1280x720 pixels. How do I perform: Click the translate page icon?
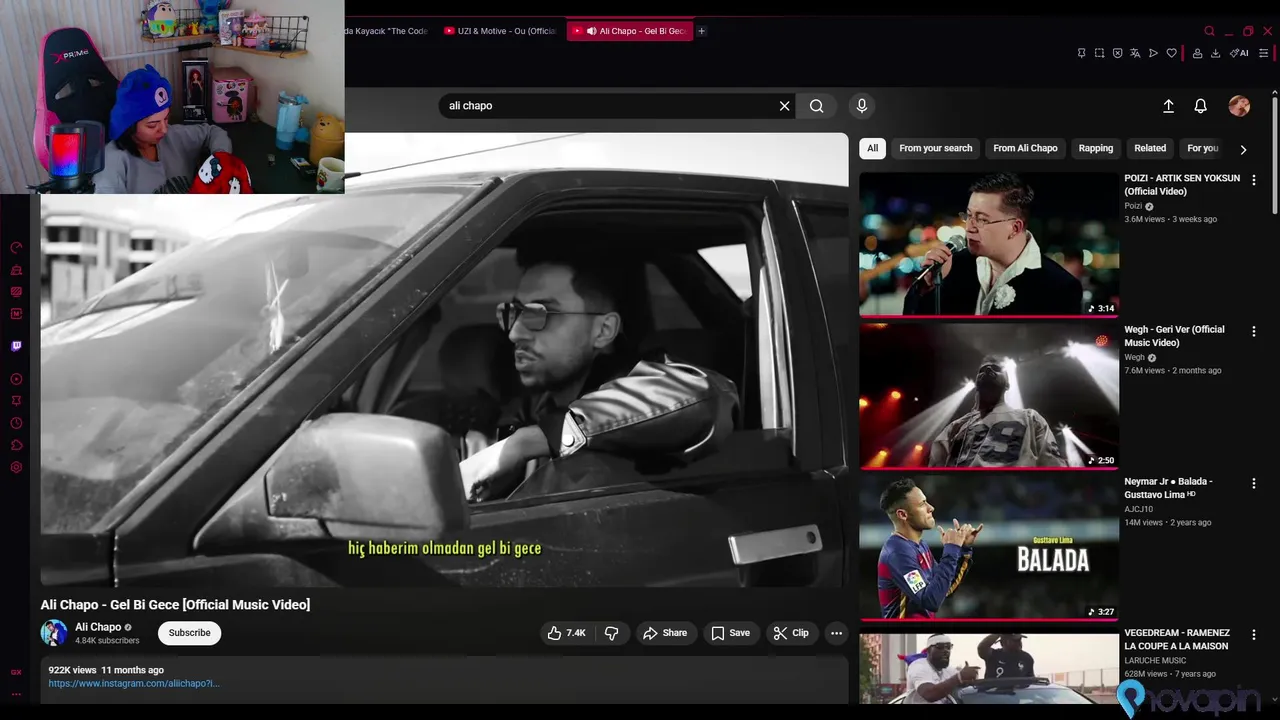1135,53
